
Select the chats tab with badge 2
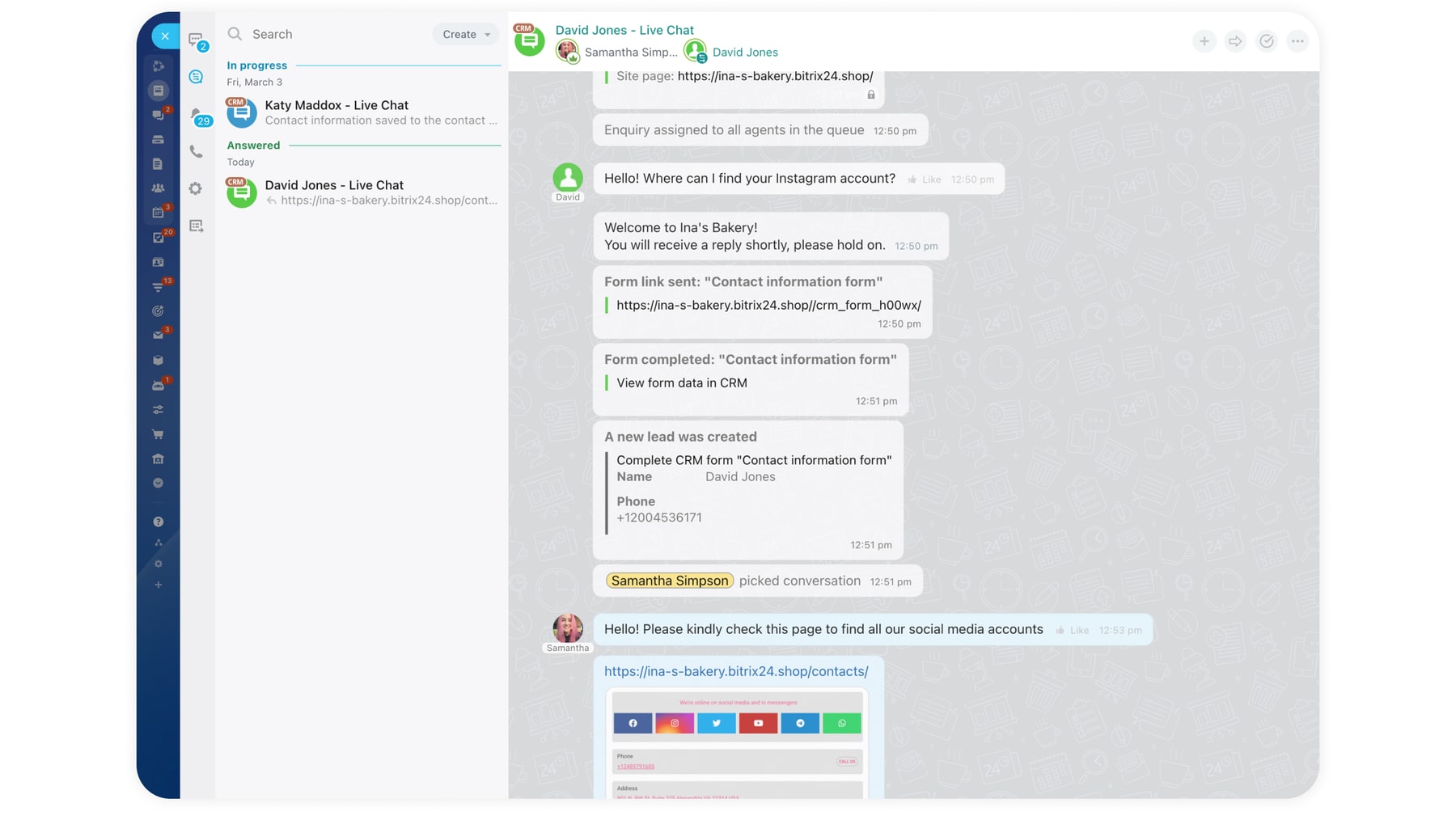tap(197, 40)
